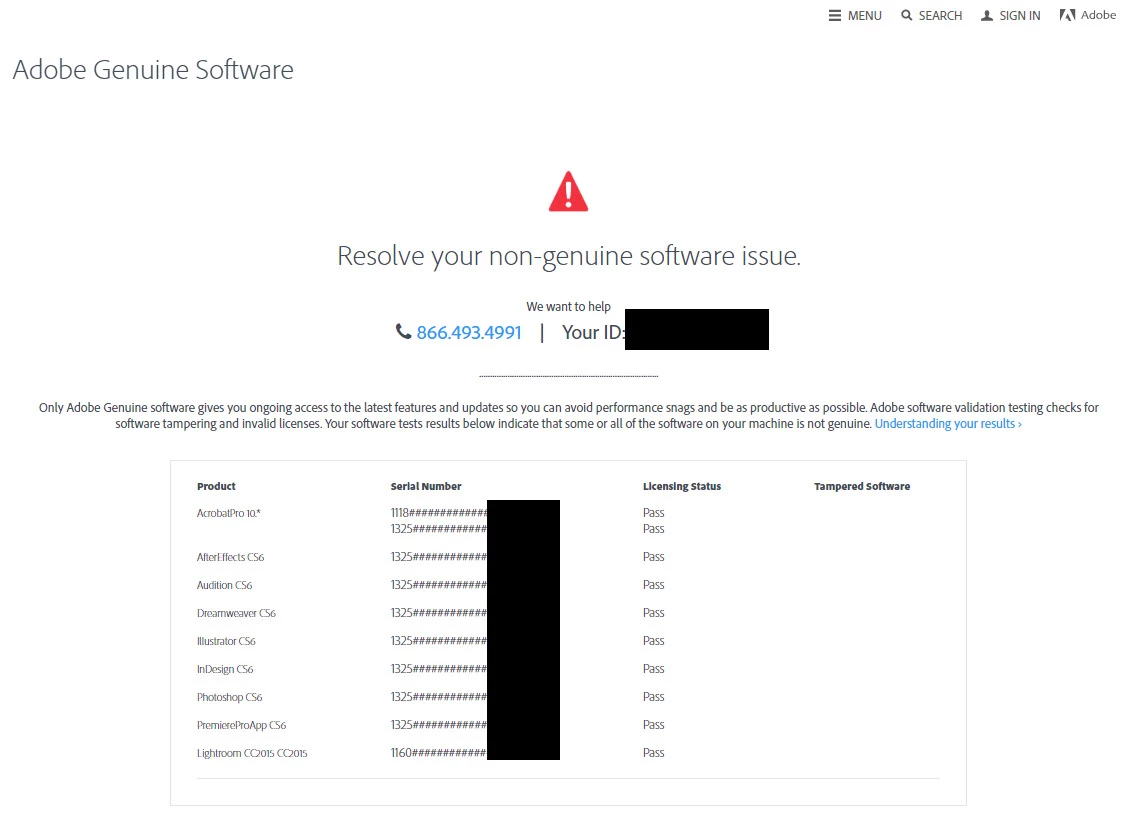Image resolution: width=1127 pixels, height=819 pixels.
Task: Open the hamburger MENU icon
Action: [x=834, y=15]
